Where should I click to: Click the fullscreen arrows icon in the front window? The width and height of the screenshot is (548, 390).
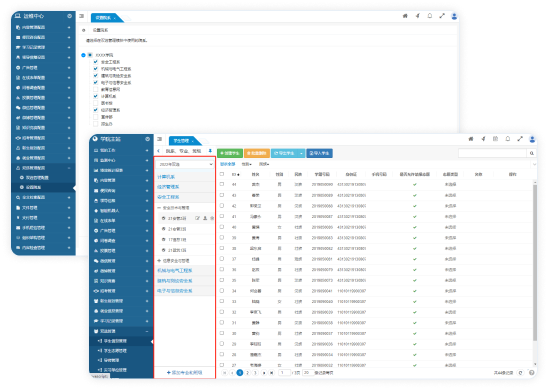click(520, 139)
